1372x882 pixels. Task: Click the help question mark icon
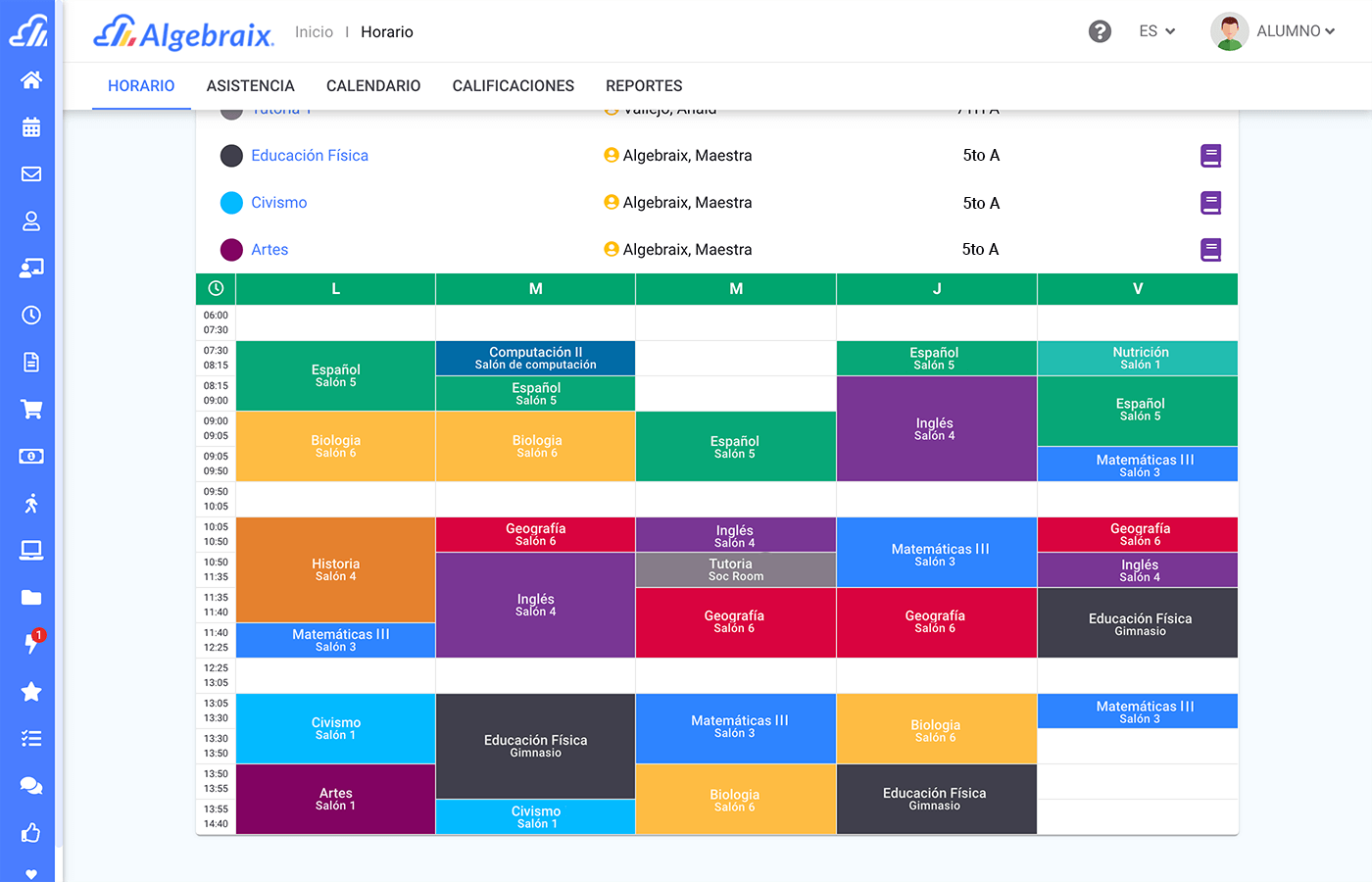[1100, 31]
